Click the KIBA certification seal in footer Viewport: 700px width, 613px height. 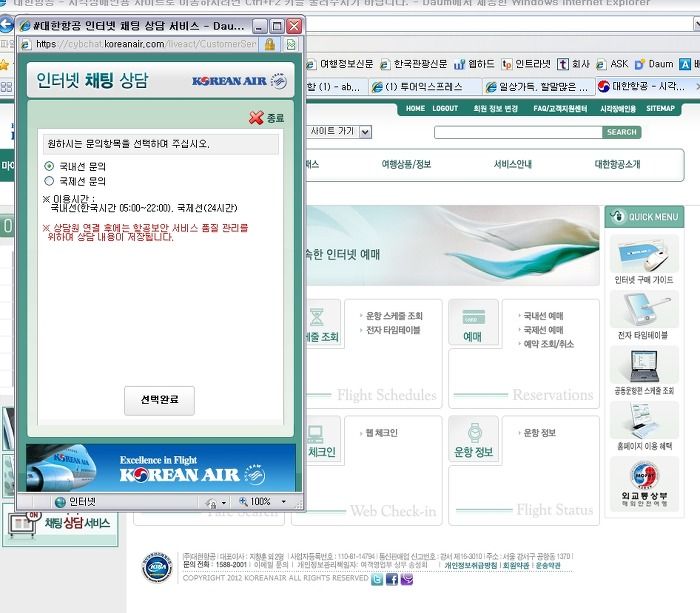pyautogui.click(x=157, y=567)
